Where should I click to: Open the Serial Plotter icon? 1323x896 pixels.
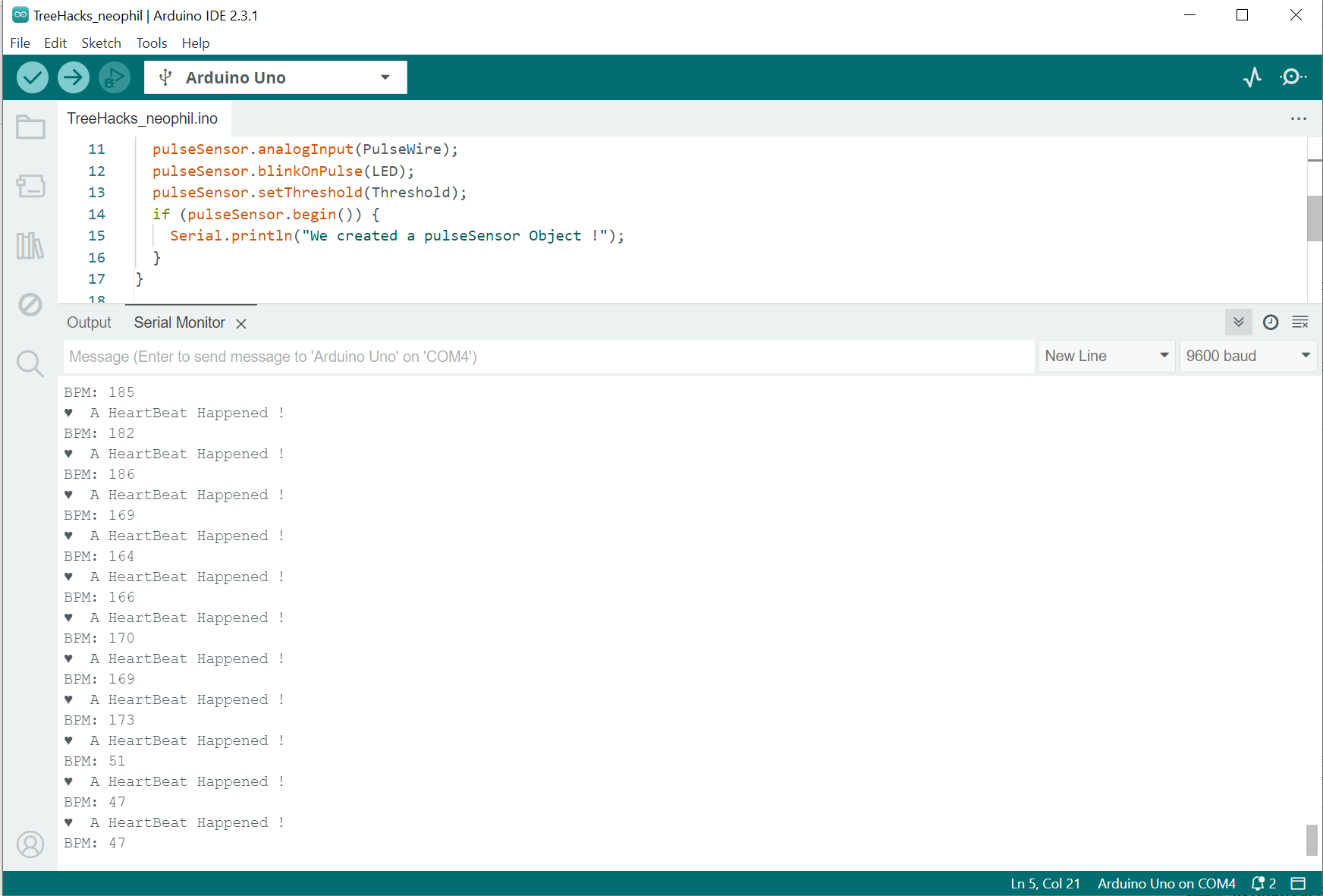pyautogui.click(x=1252, y=77)
